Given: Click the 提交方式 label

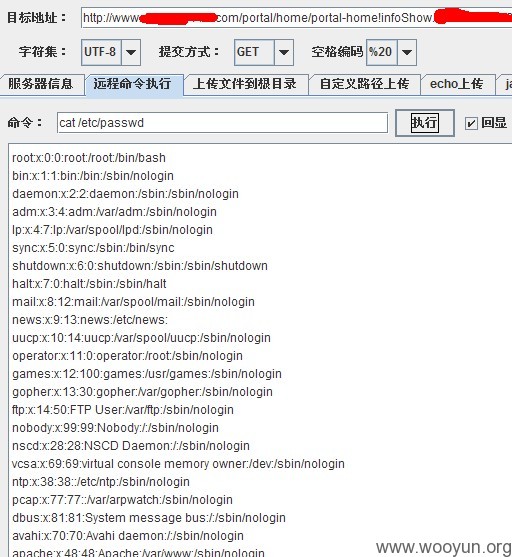Looking at the screenshot, I should (x=189, y=52).
